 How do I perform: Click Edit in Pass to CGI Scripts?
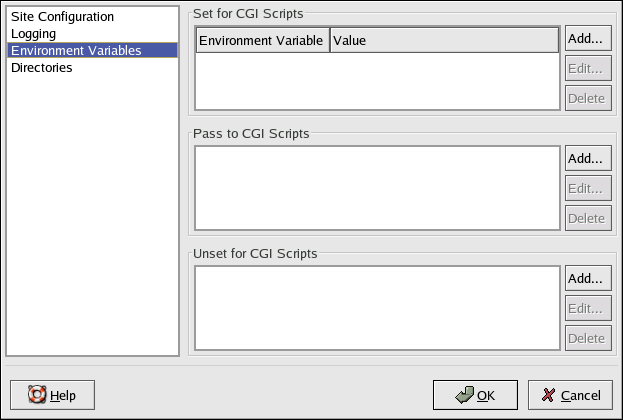coord(588,188)
